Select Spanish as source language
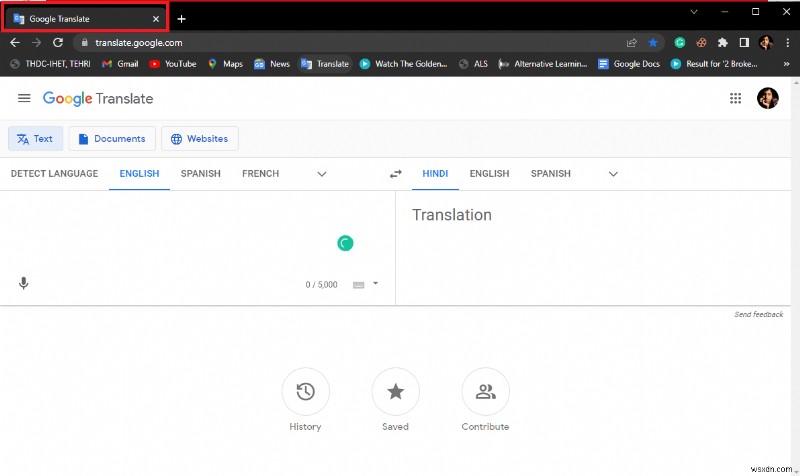 pyautogui.click(x=201, y=173)
